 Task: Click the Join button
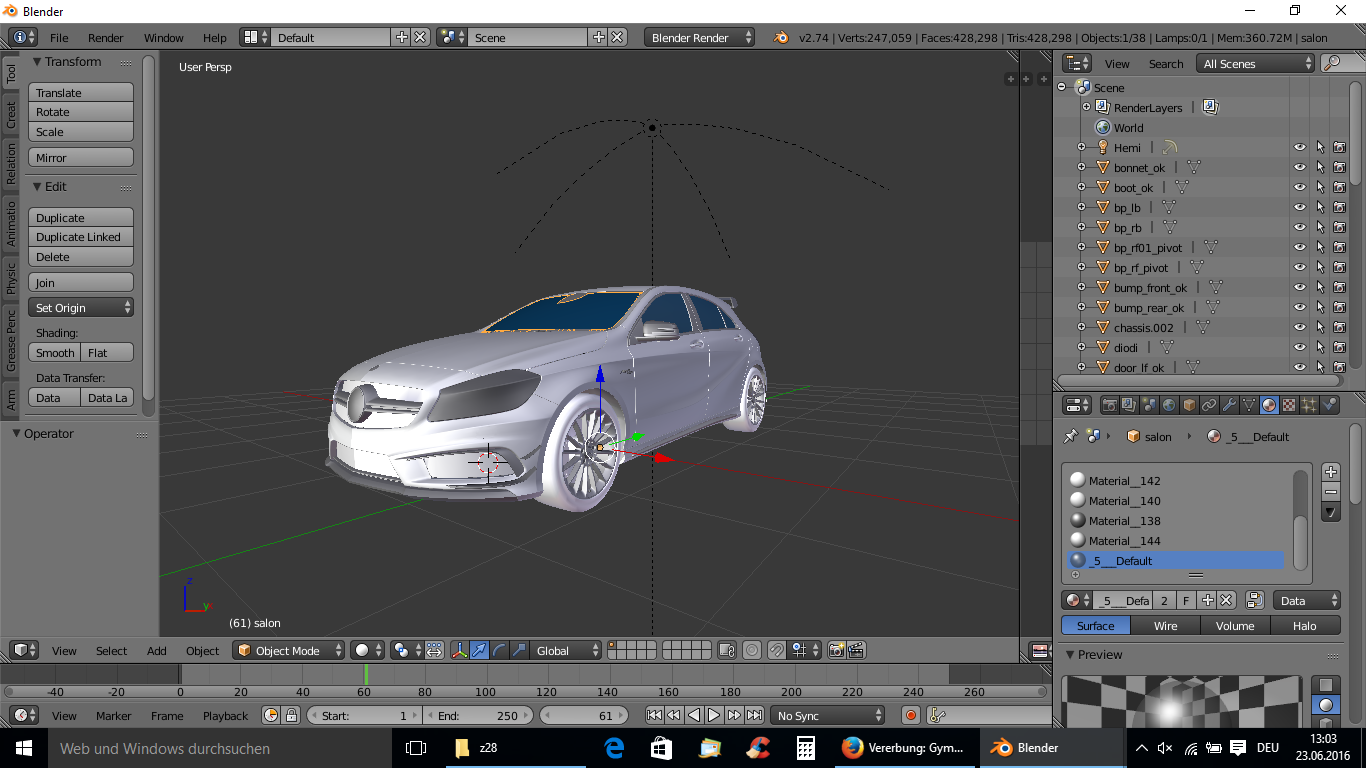(x=81, y=283)
